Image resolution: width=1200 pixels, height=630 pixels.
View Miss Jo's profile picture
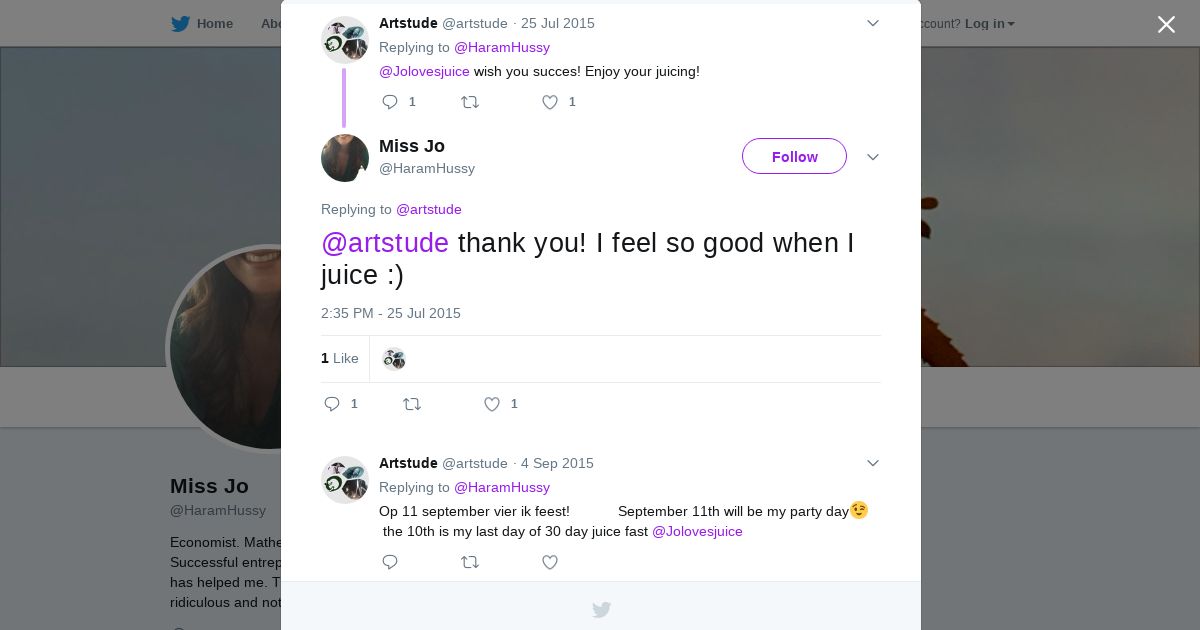point(345,158)
